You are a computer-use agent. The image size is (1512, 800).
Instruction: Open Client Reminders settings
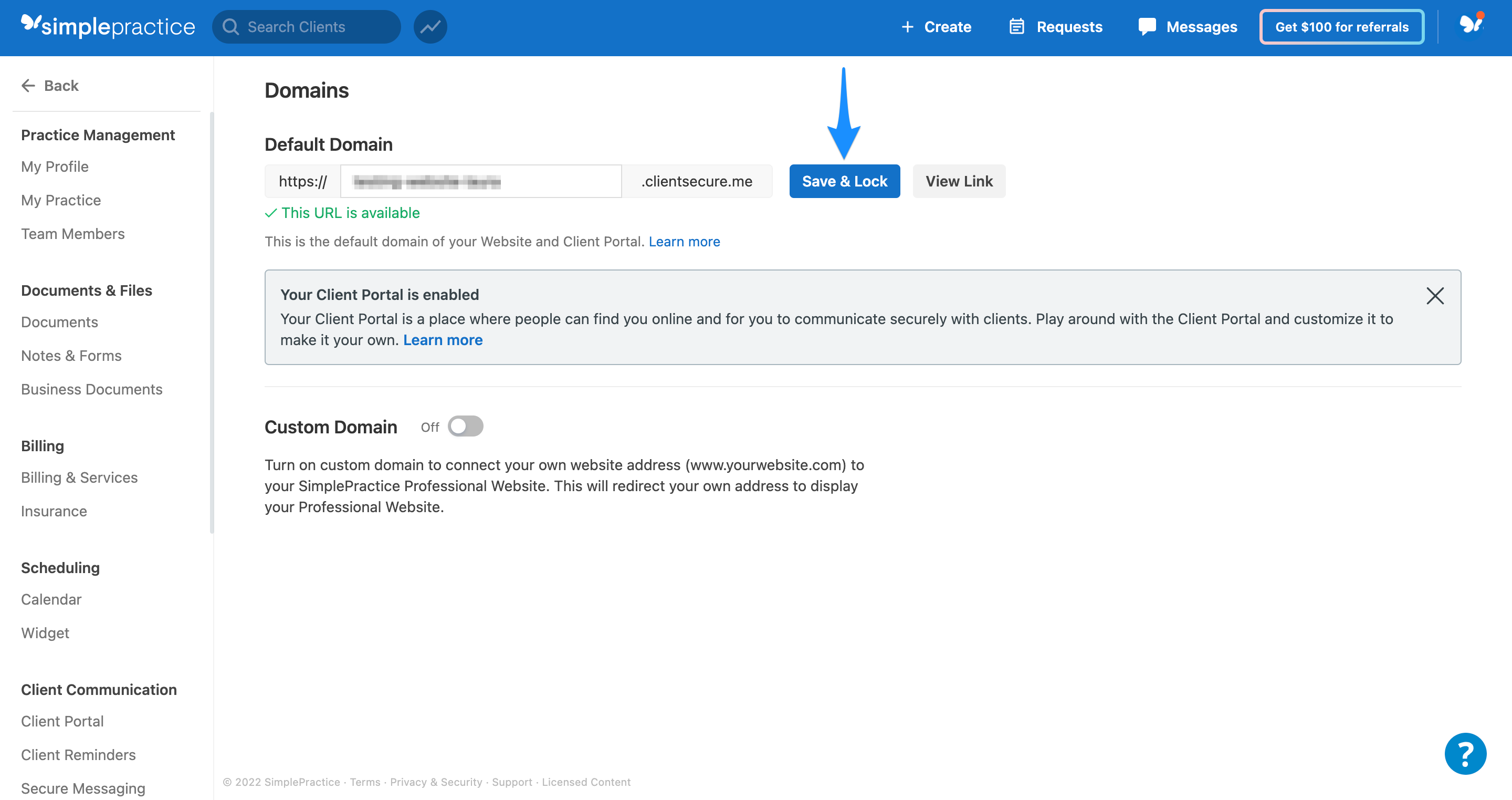78,755
